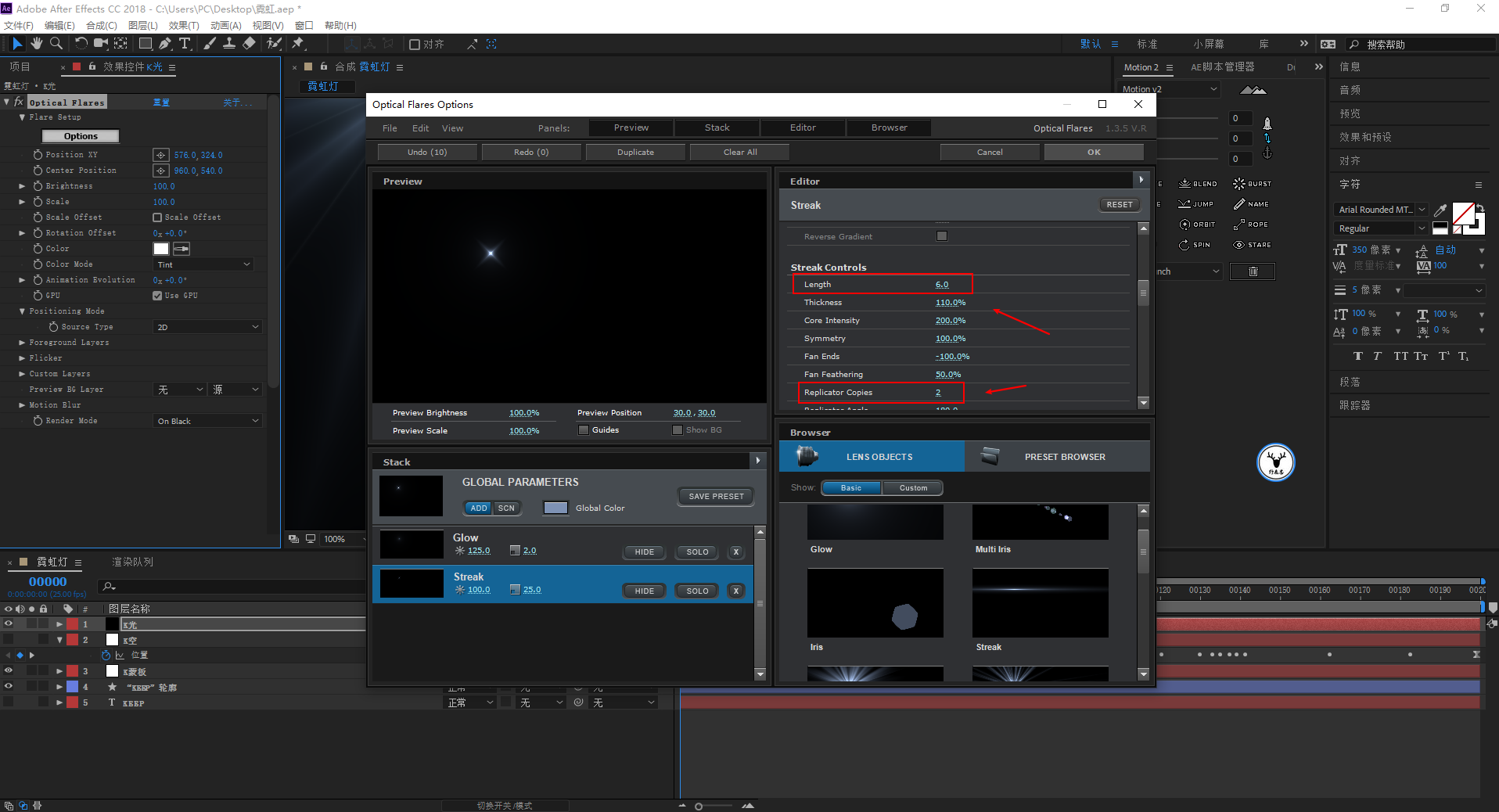This screenshot has height=812, width=1499.
Task: Click the Global Color swatch
Action: click(555, 508)
